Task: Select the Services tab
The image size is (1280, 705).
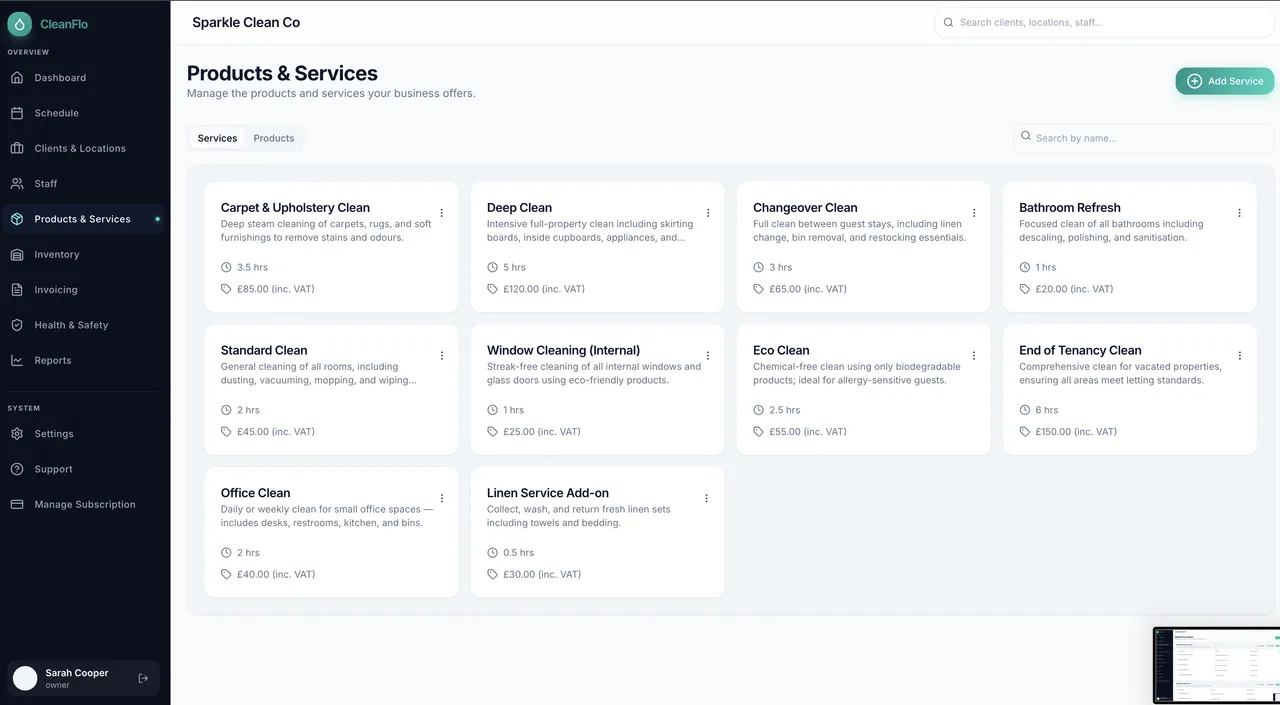Action: 217,138
